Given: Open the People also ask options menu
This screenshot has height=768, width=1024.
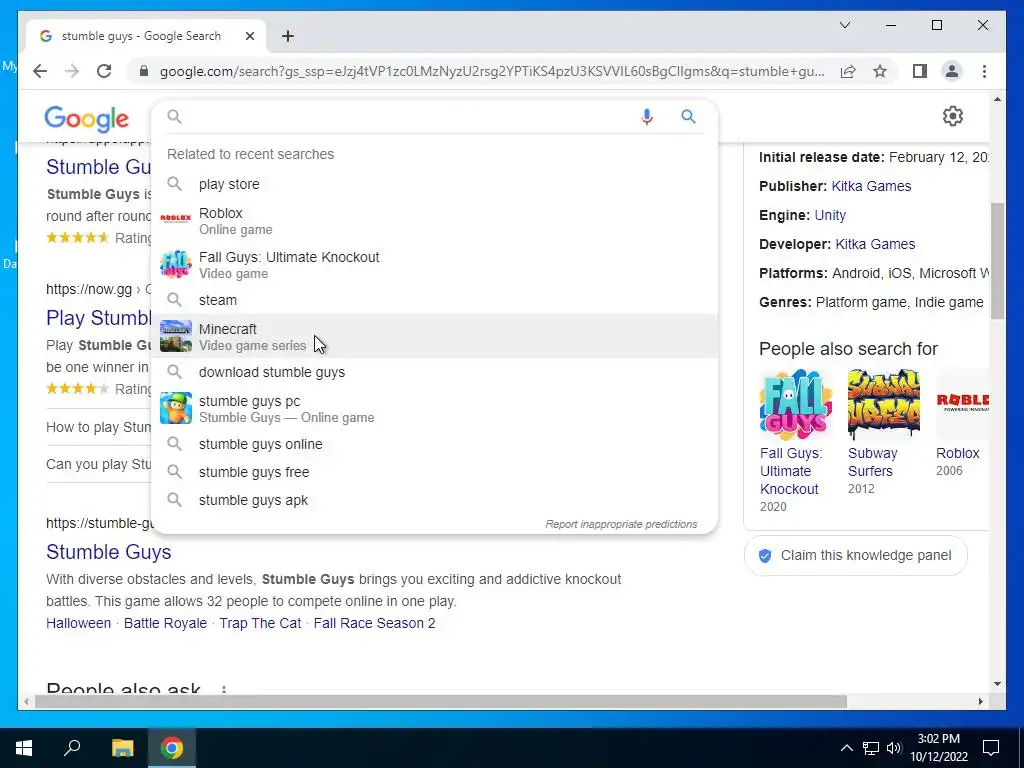Looking at the screenshot, I should coord(224,690).
